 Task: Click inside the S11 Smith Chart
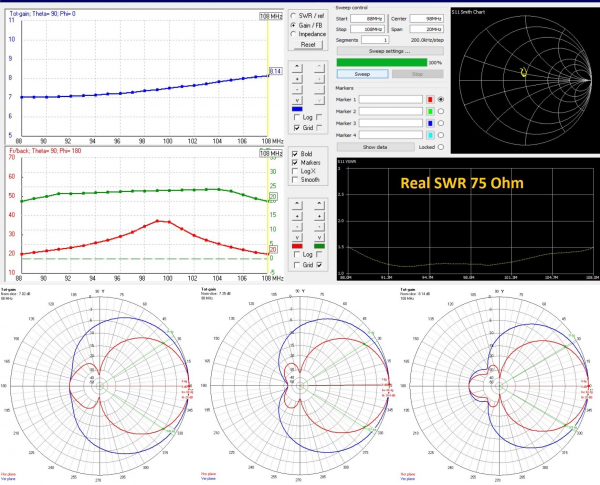click(x=525, y=80)
